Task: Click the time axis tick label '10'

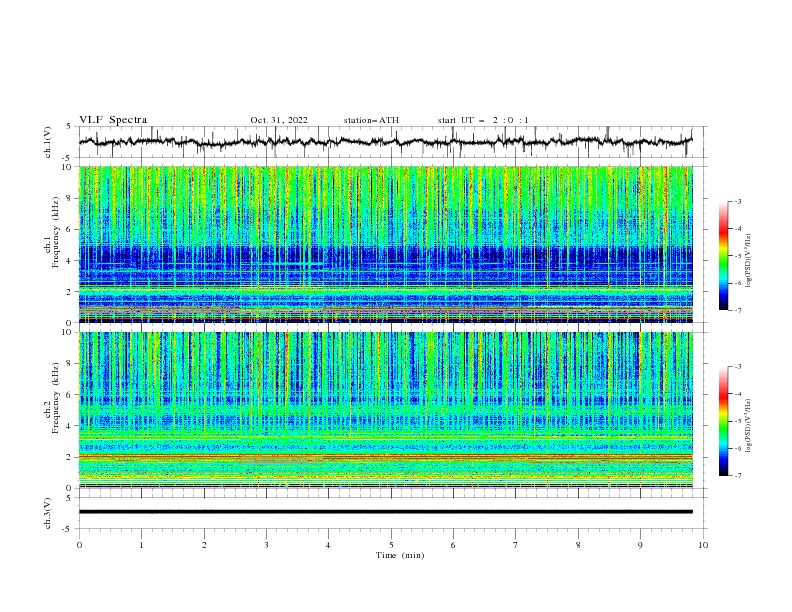Action: point(703,545)
